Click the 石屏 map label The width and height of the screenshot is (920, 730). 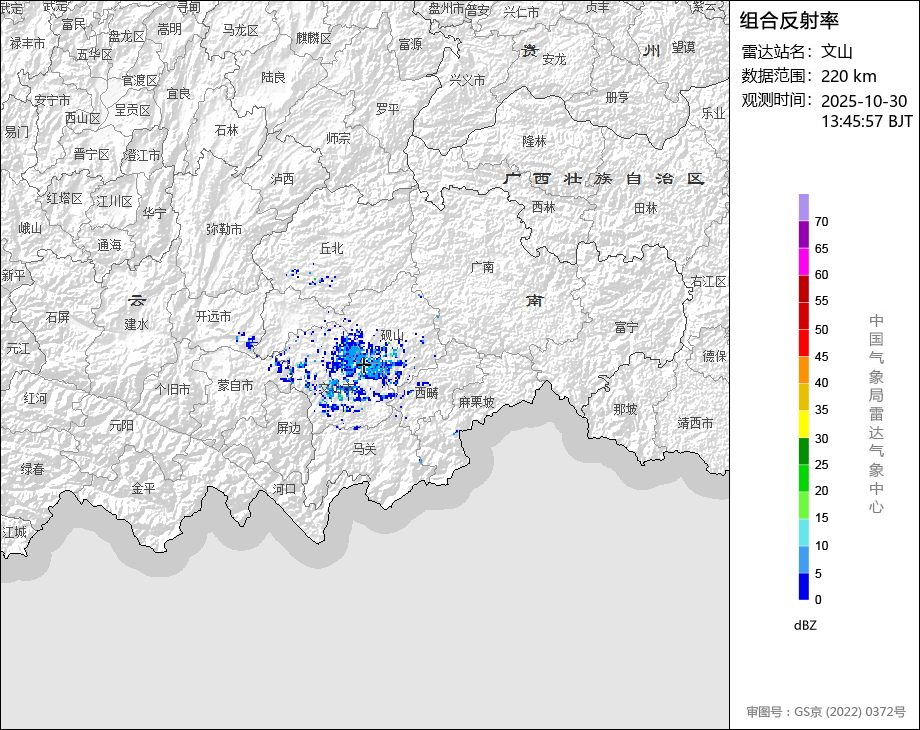click(x=58, y=317)
